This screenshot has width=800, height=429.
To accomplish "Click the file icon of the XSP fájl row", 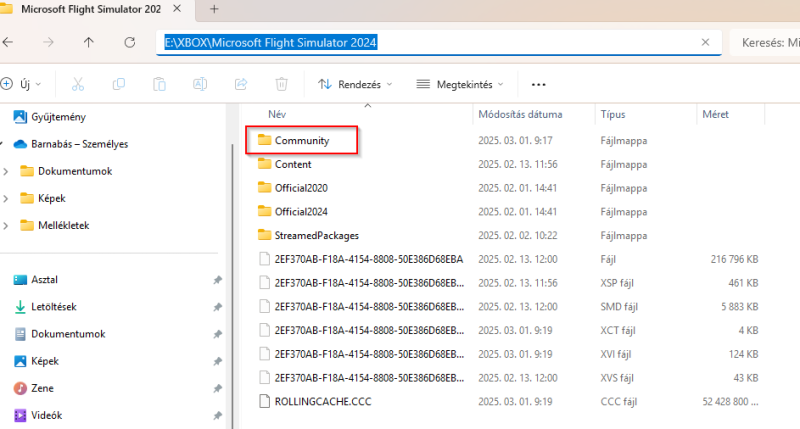I will point(264,283).
